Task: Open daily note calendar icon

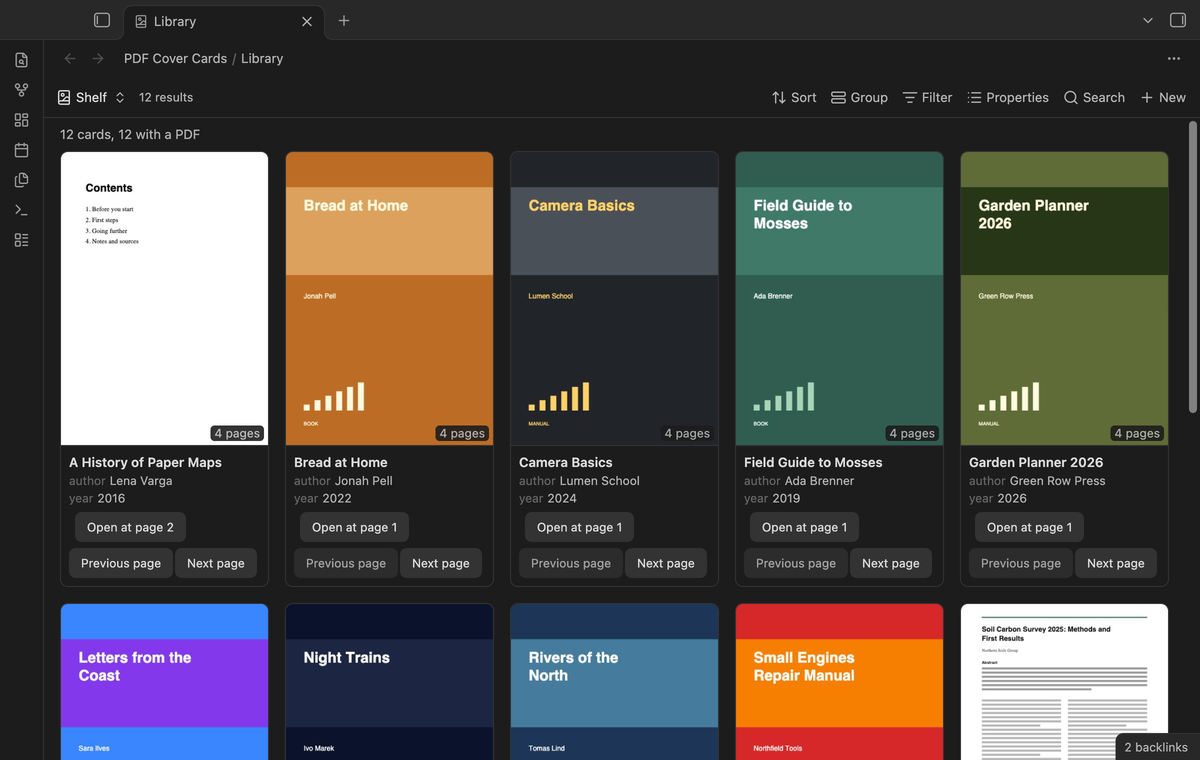Action: tap(21, 150)
